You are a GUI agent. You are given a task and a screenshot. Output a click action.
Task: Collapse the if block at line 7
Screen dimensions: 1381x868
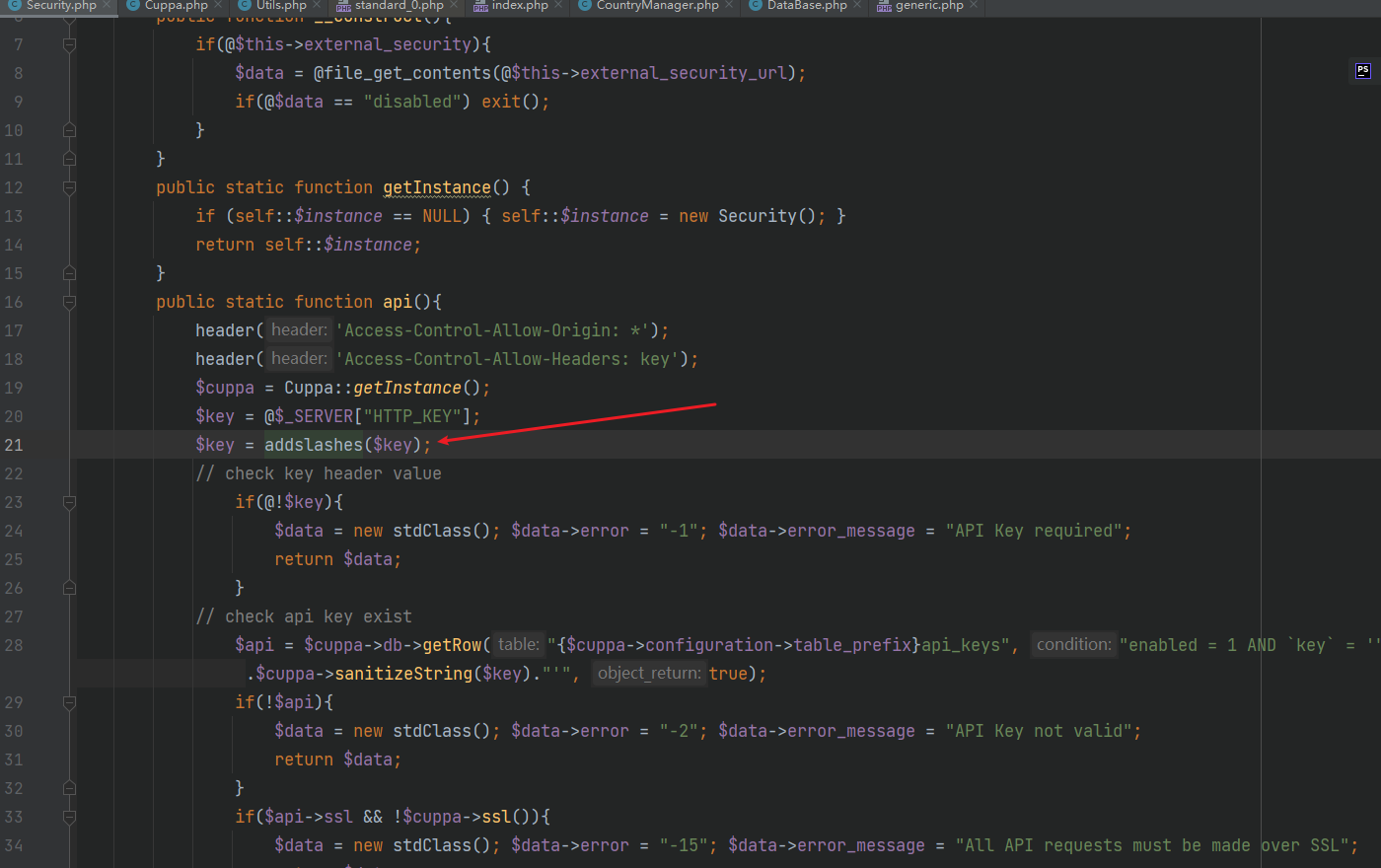point(69,44)
